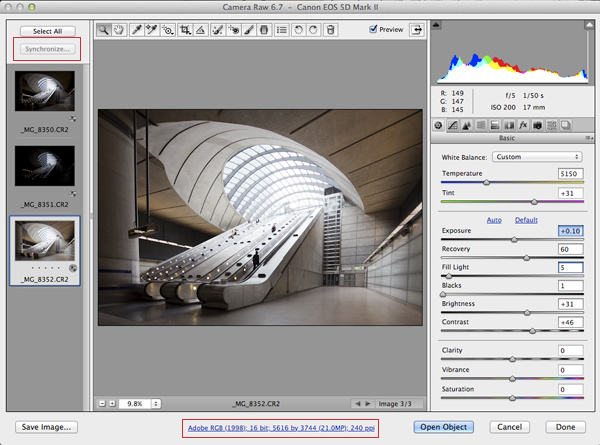Click the zoom out minus button
Image resolution: width=600 pixels, height=445 pixels.
pos(102,403)
